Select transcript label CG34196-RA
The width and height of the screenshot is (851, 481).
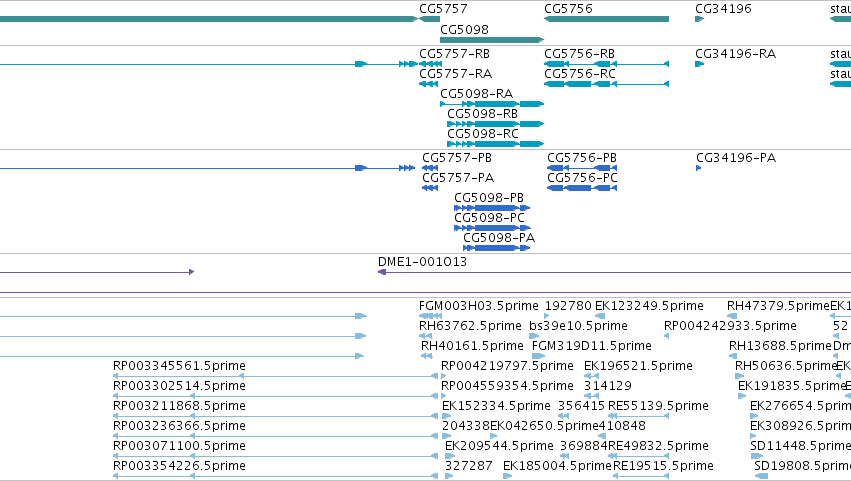pyautogui.click(x=735, y=54)
